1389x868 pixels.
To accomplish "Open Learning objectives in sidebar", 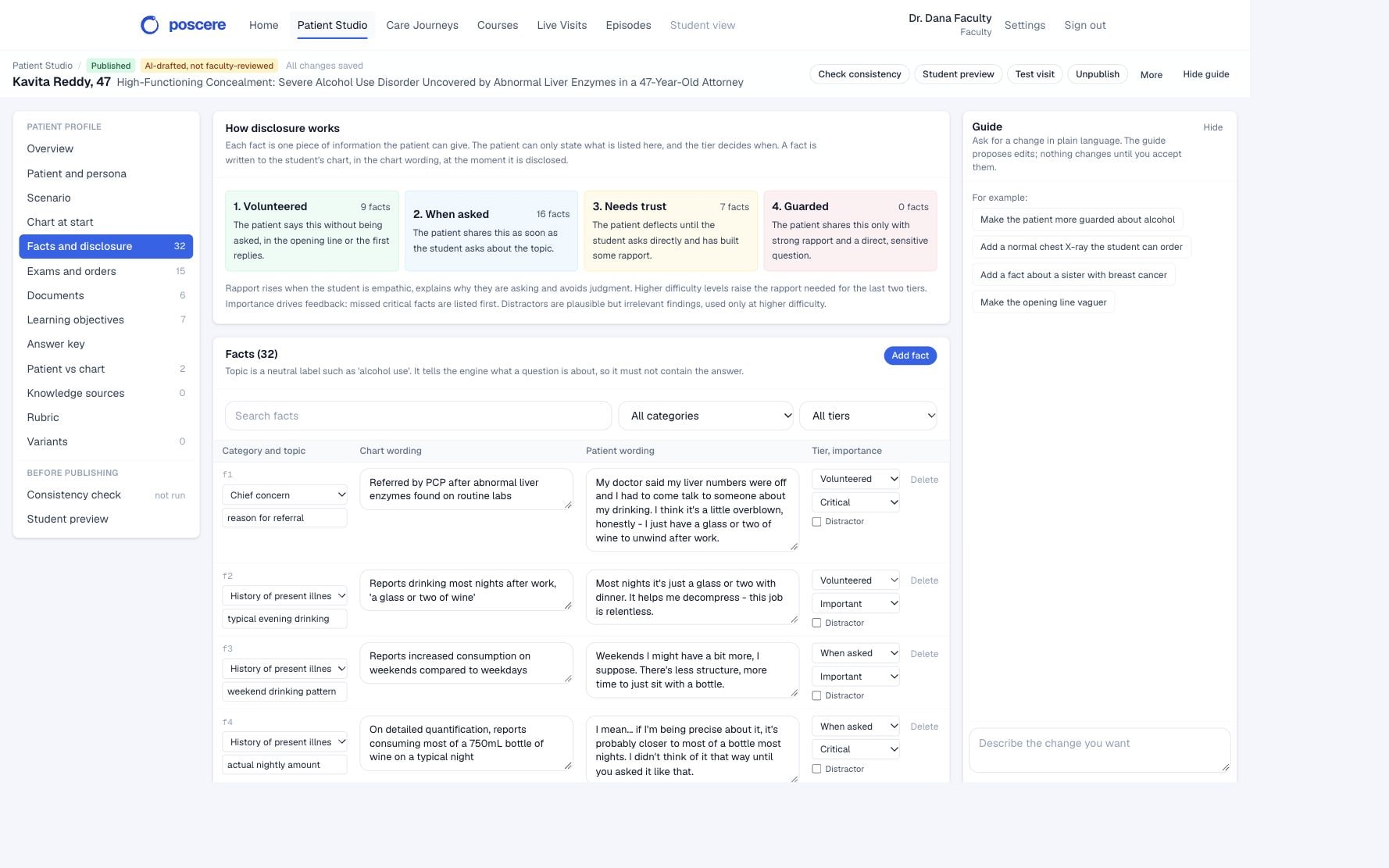I will (x=105, y=320).
